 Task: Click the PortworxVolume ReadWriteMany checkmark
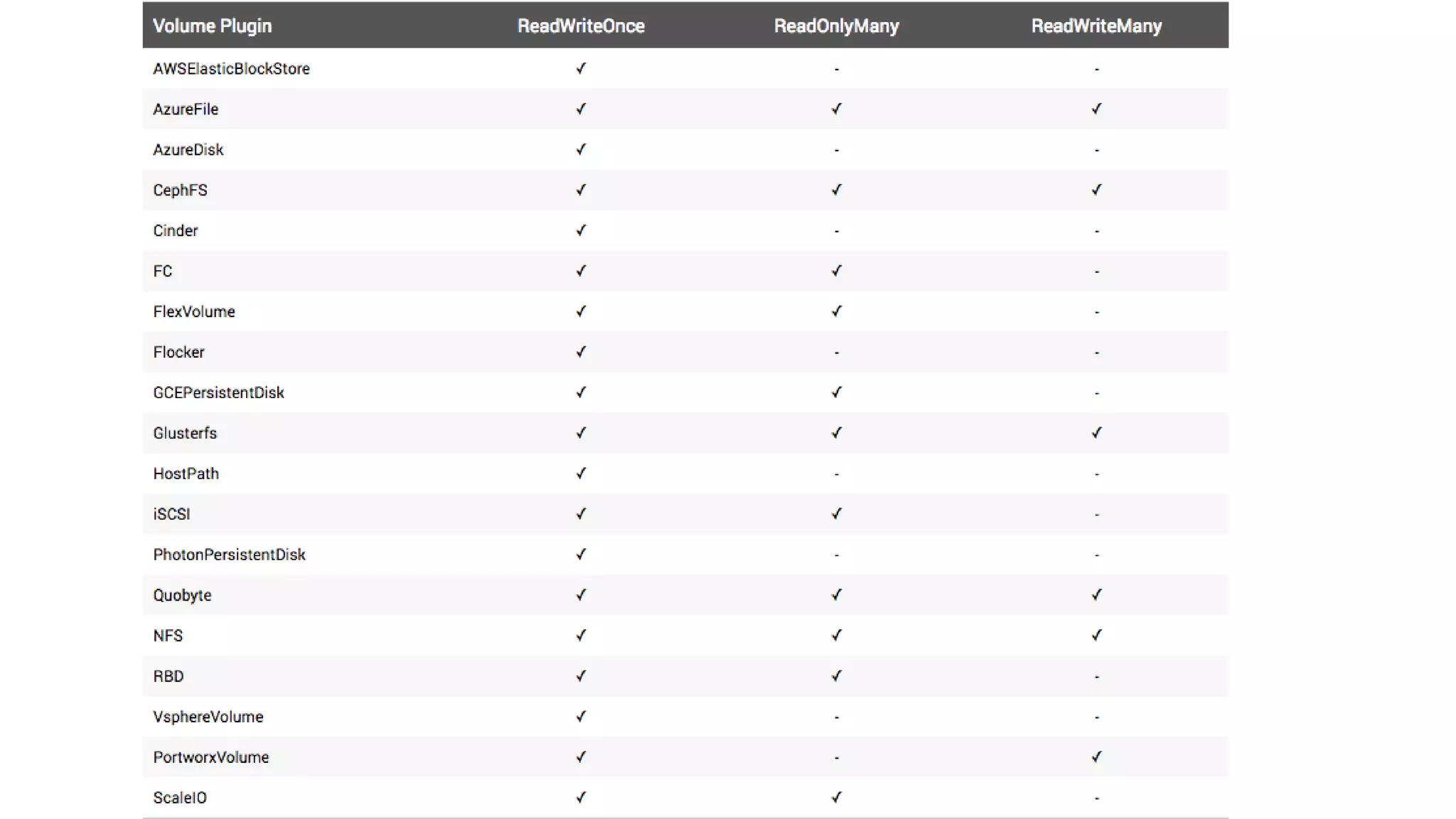coord(1096,757)
